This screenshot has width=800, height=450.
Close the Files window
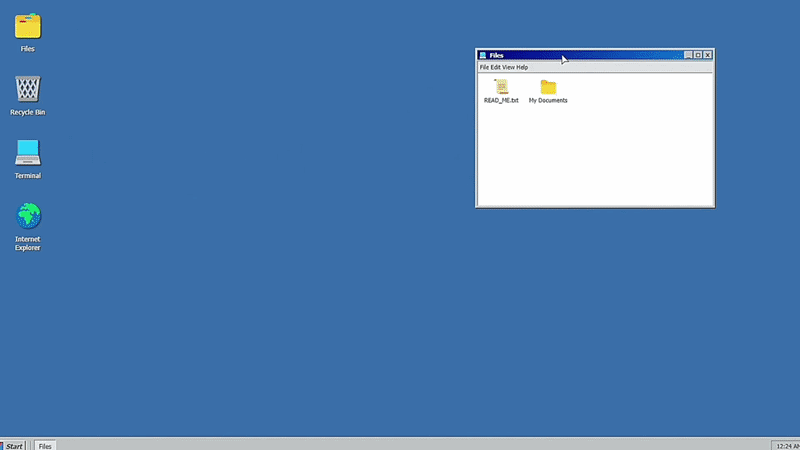click(708, 55)
